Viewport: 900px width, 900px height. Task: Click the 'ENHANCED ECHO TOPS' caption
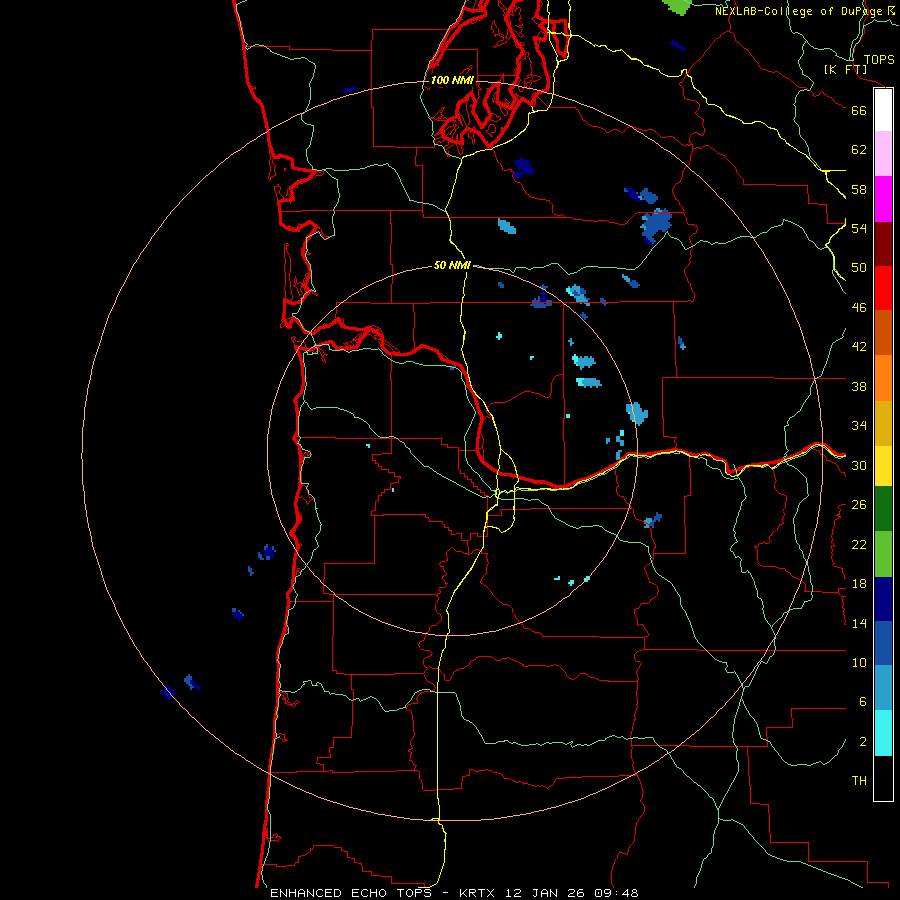coord(350,893)
